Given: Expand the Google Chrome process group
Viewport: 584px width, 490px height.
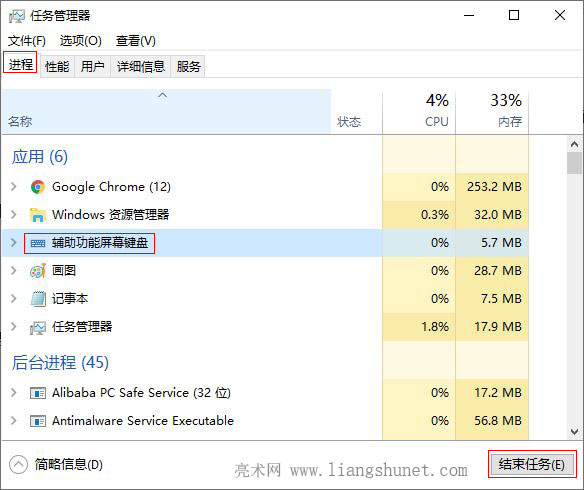Looking at the screenshot, I should point(14,187).
